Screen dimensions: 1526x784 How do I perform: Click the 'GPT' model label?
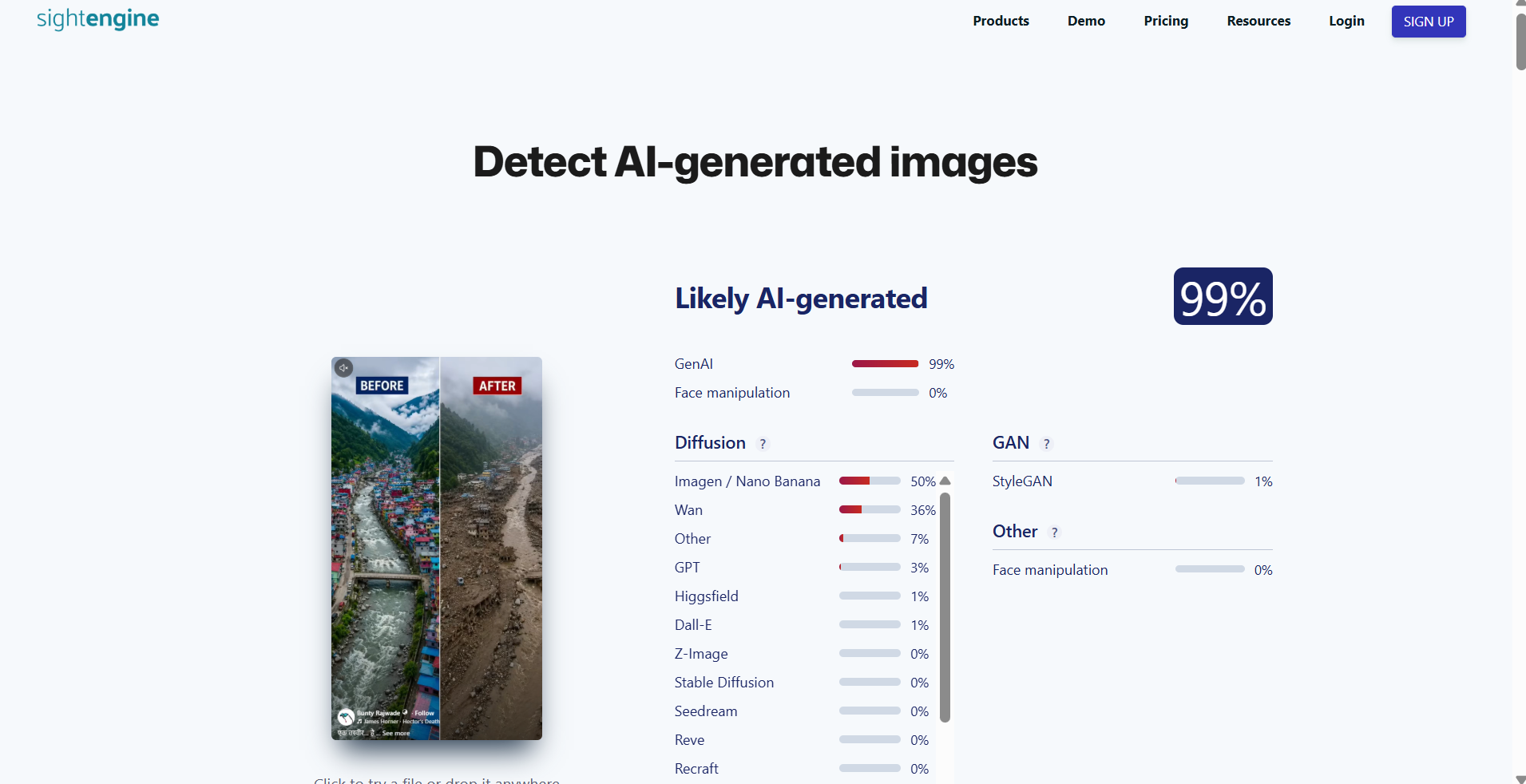tap(687, 568)
